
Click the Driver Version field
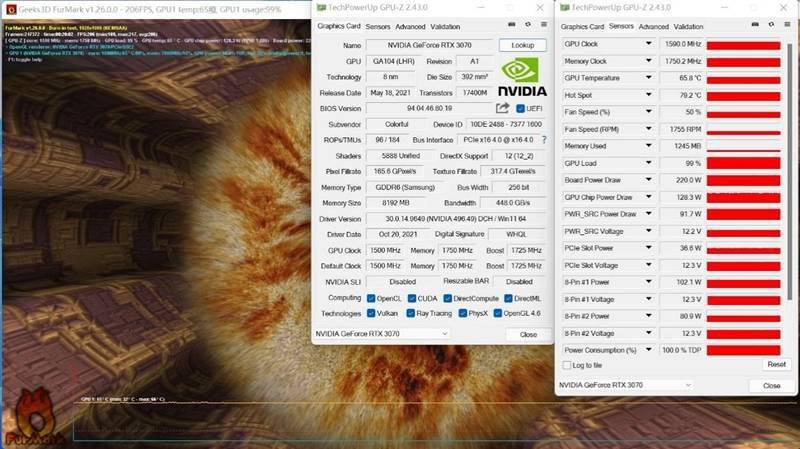click(456, 219)
